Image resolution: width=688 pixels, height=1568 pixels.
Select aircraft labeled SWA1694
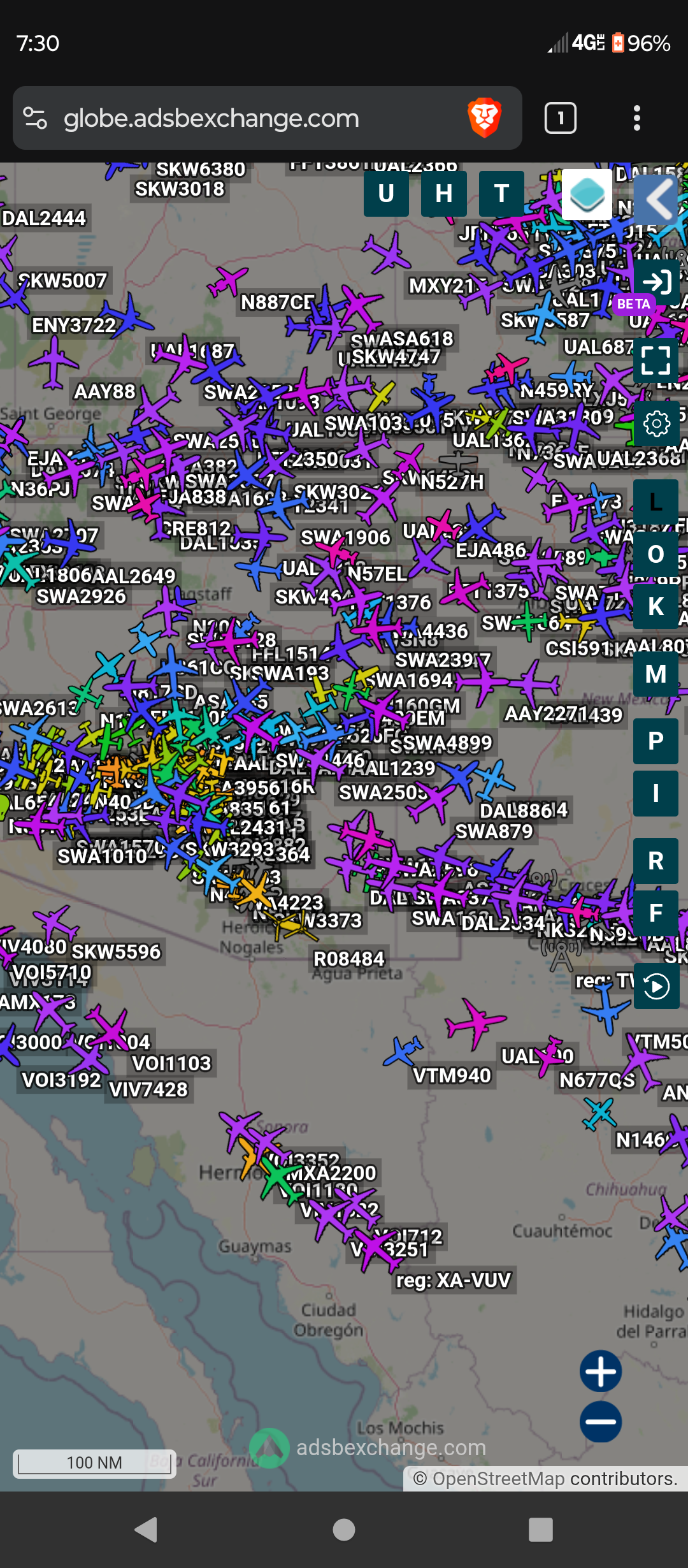tap(408, 681)
